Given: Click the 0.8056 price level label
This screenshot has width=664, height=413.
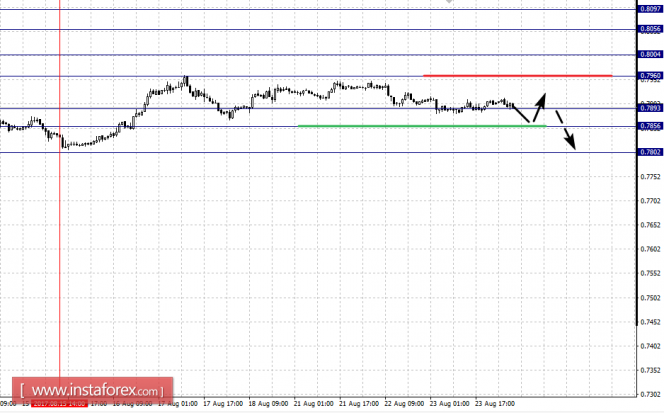Looking at the screenshot, I should coord(649,30).
